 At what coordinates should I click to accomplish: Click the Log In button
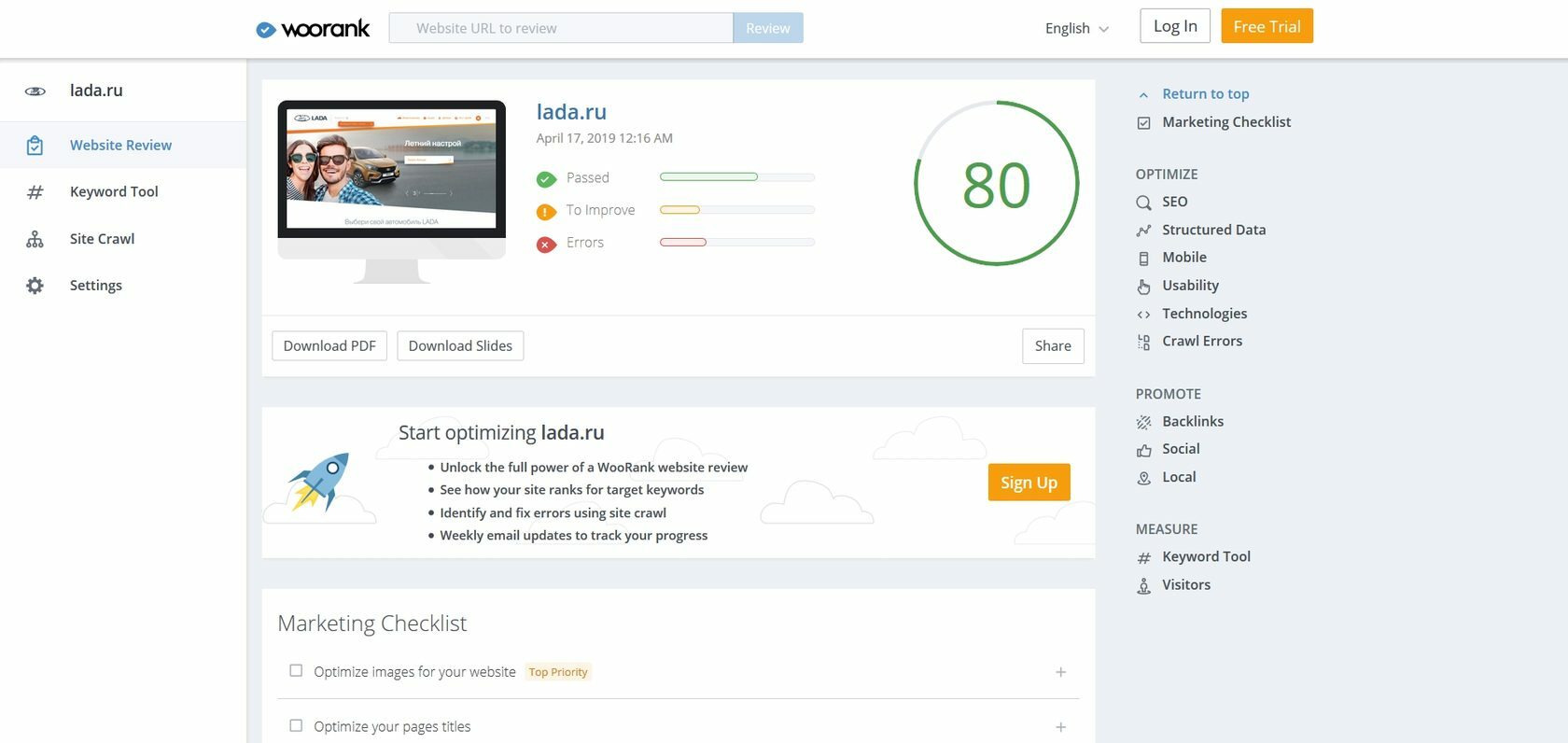[x=1175, y=26]
